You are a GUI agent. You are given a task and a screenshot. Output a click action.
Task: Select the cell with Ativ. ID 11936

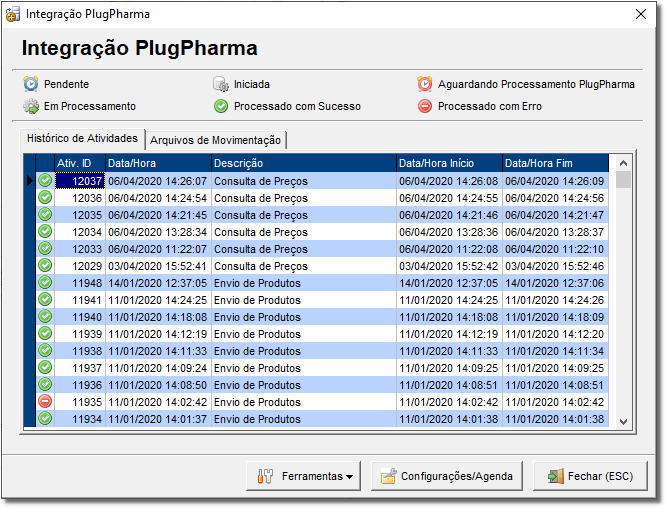80,385
